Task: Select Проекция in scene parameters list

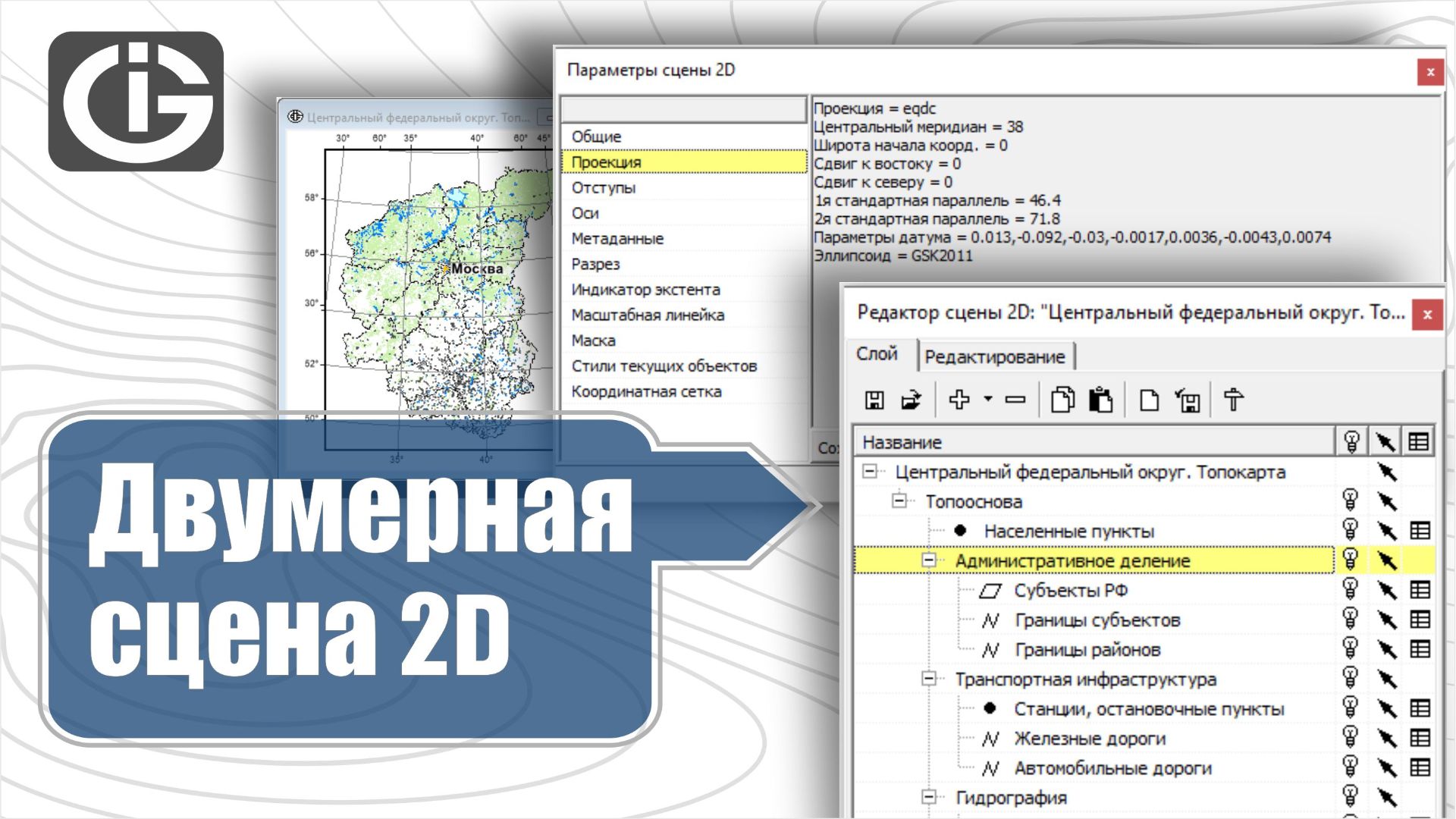Action: click(684, 162)
